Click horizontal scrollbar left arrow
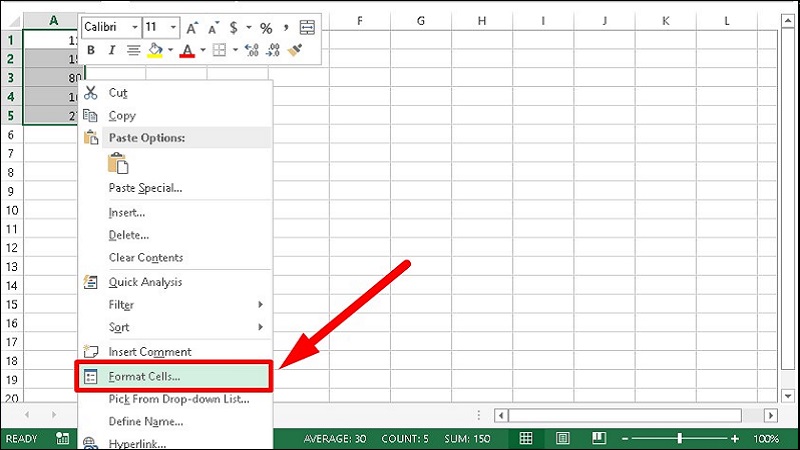Screen dimensions: 800x450 coord(501,415)
